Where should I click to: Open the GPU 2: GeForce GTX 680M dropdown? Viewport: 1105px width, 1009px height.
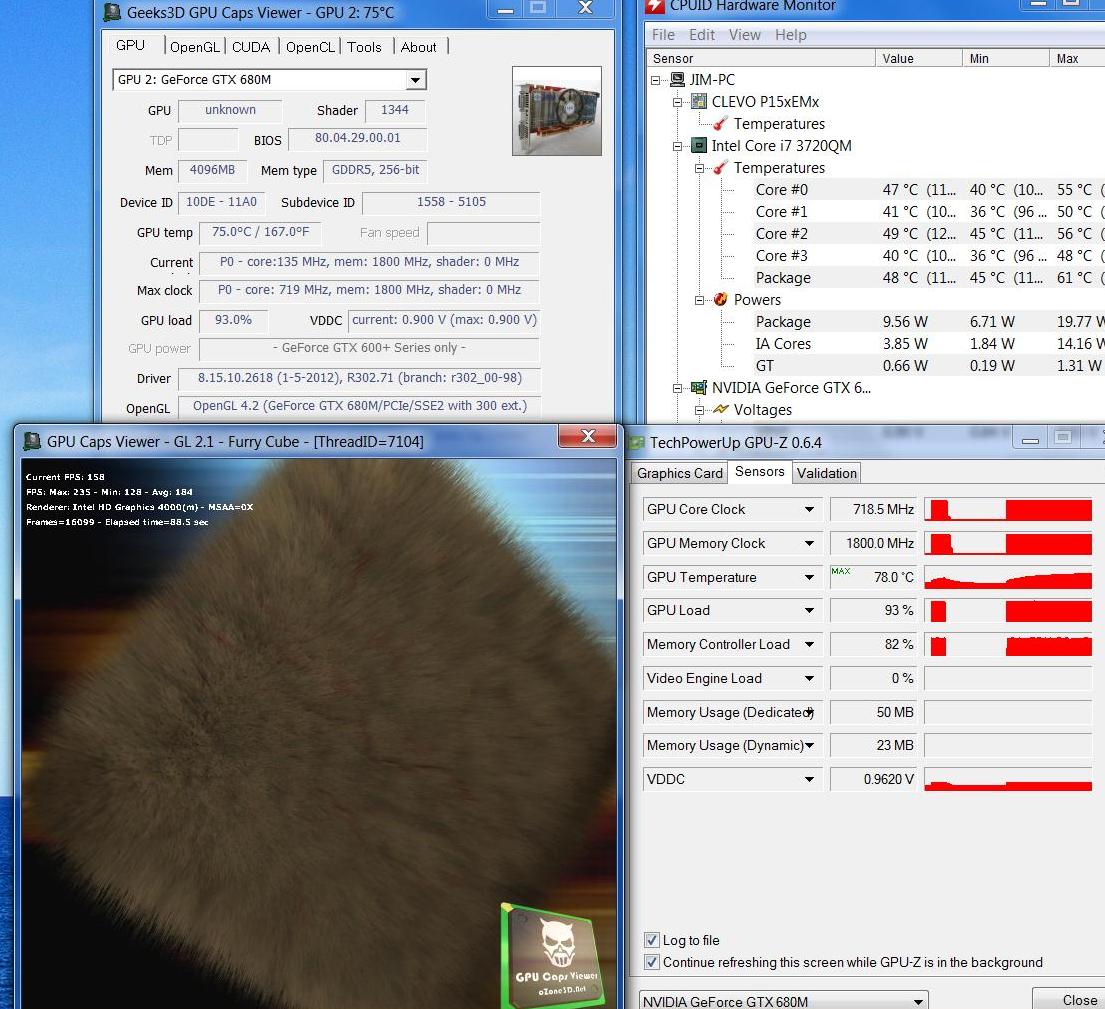point(416,80)
